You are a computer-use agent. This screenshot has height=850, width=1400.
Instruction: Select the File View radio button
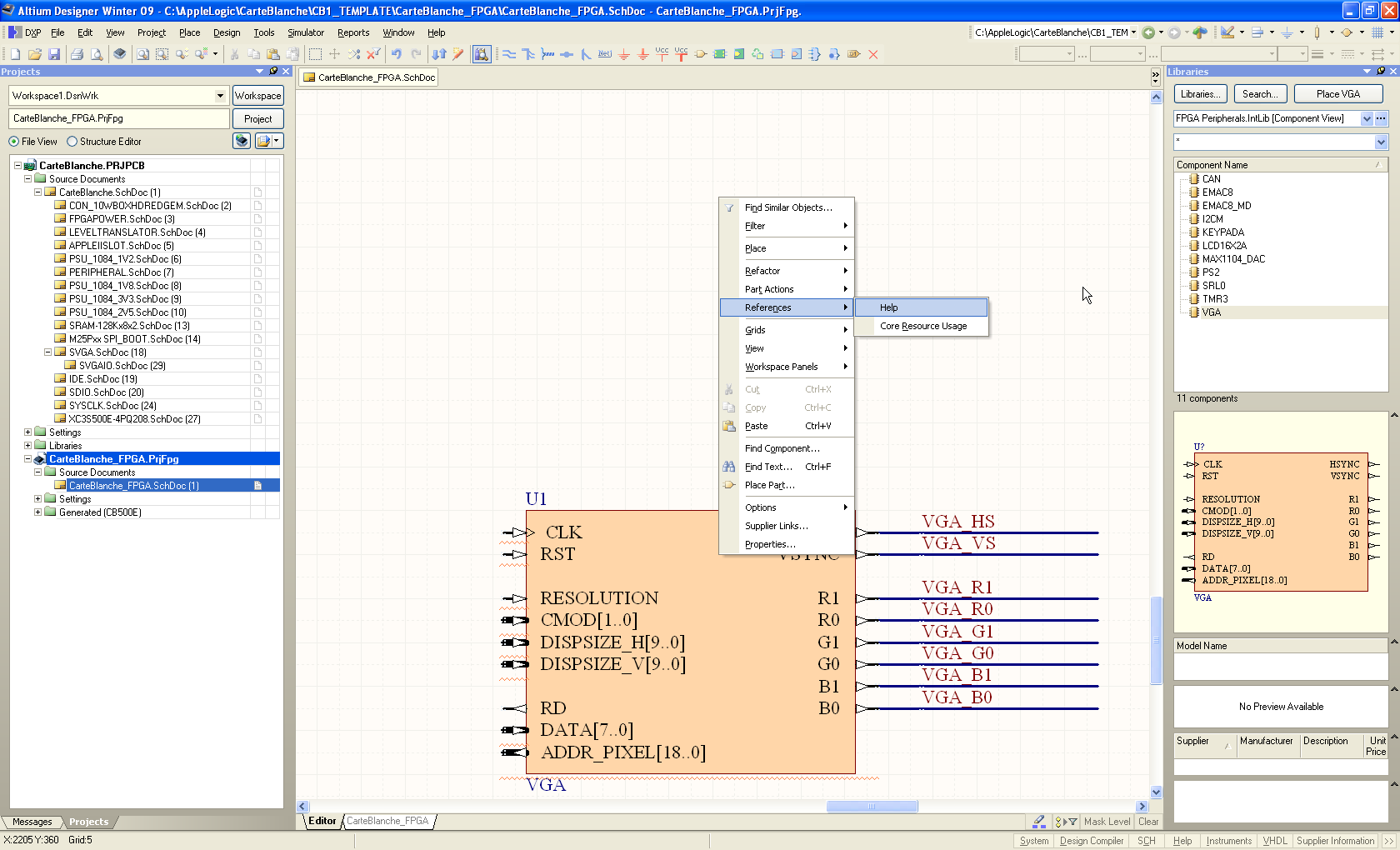14,142
